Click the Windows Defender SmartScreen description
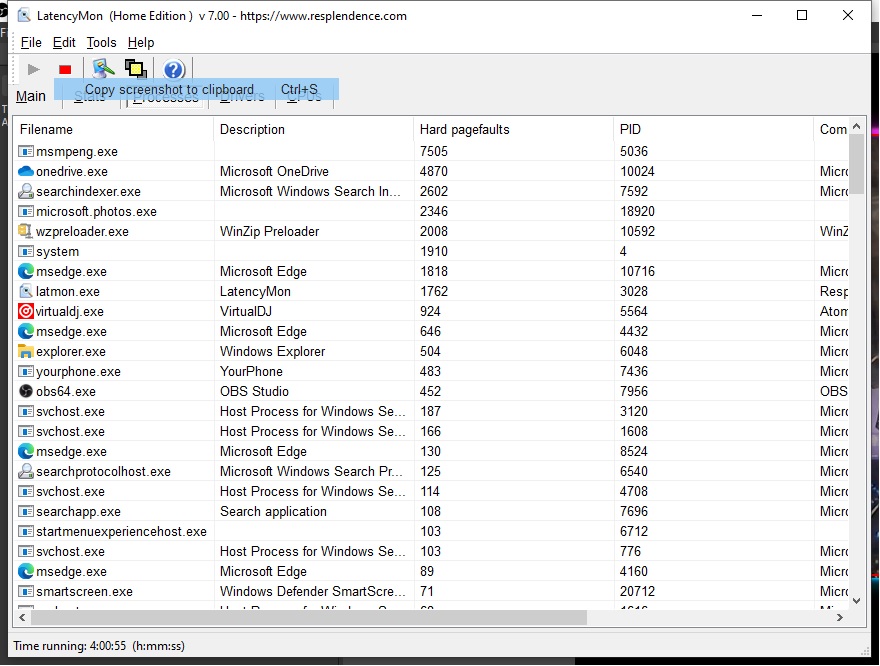The image size is (880, 666). click(x=313, y=591)
